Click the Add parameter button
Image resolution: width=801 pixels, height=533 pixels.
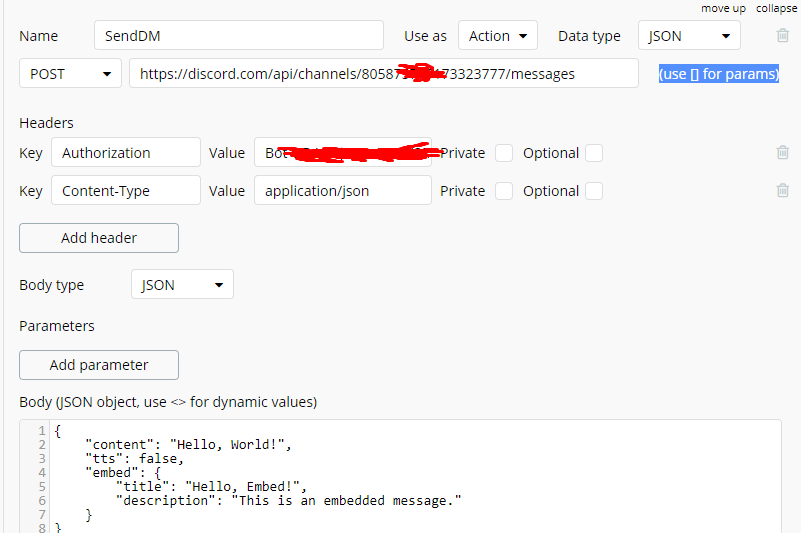click(99, 365)
